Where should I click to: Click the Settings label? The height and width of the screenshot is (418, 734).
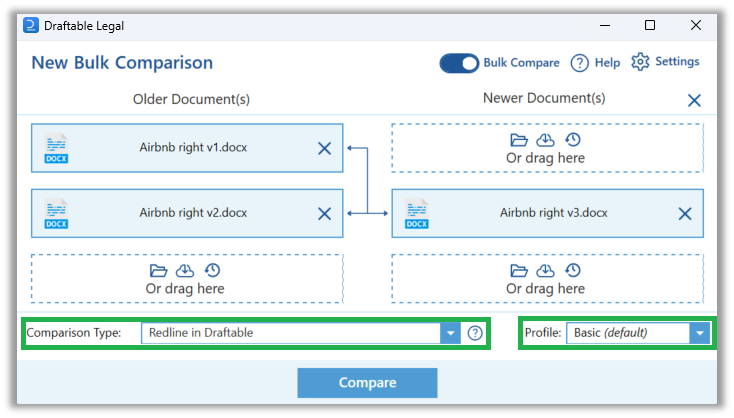[677, 62]
